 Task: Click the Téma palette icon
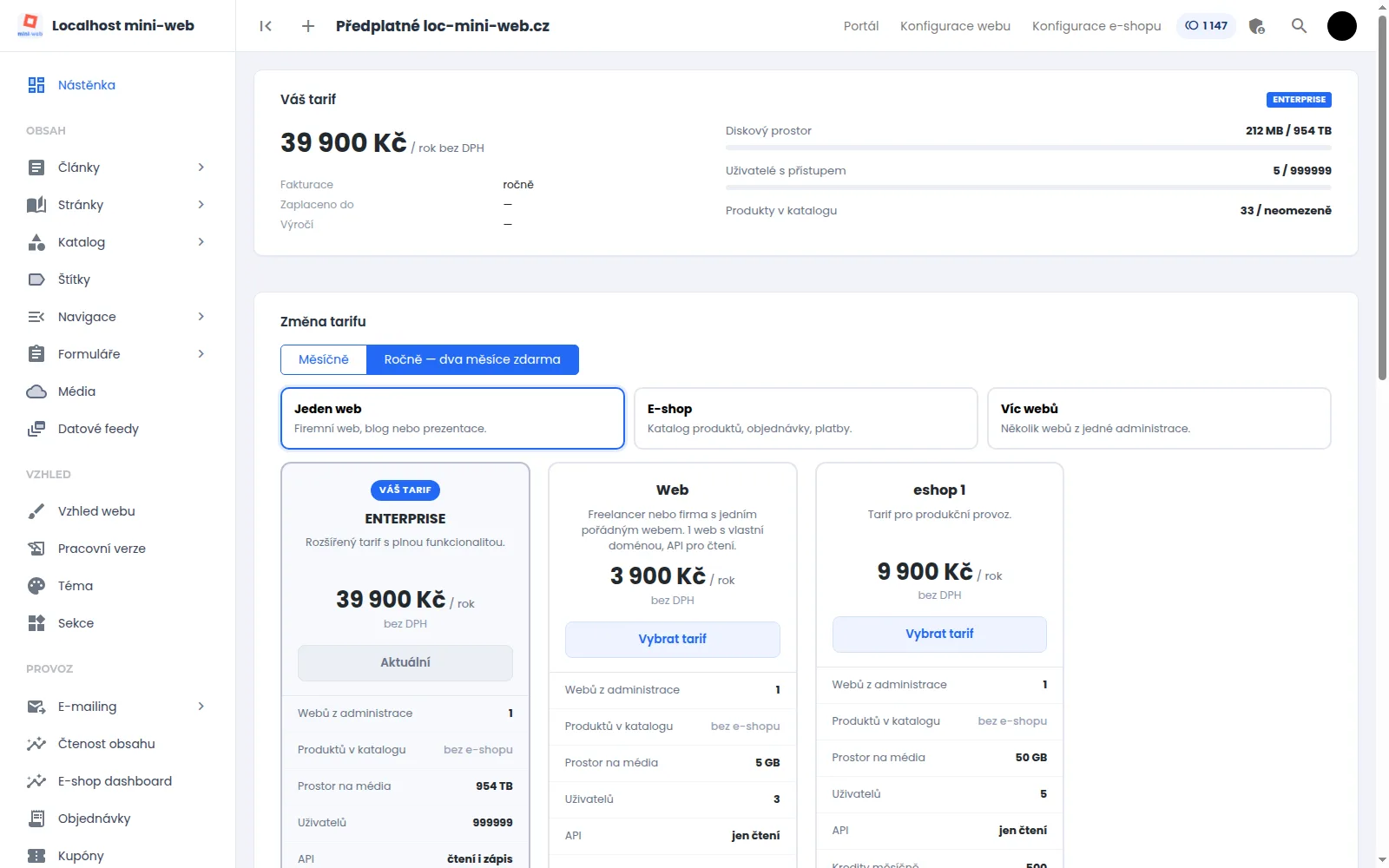click(x=36, y=586)
